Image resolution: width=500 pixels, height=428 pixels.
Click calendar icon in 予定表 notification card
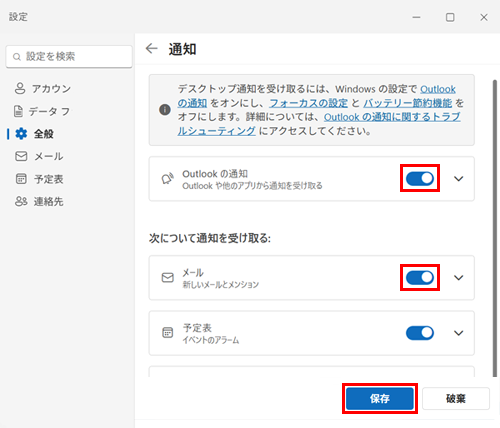click(x=168, y=333)
